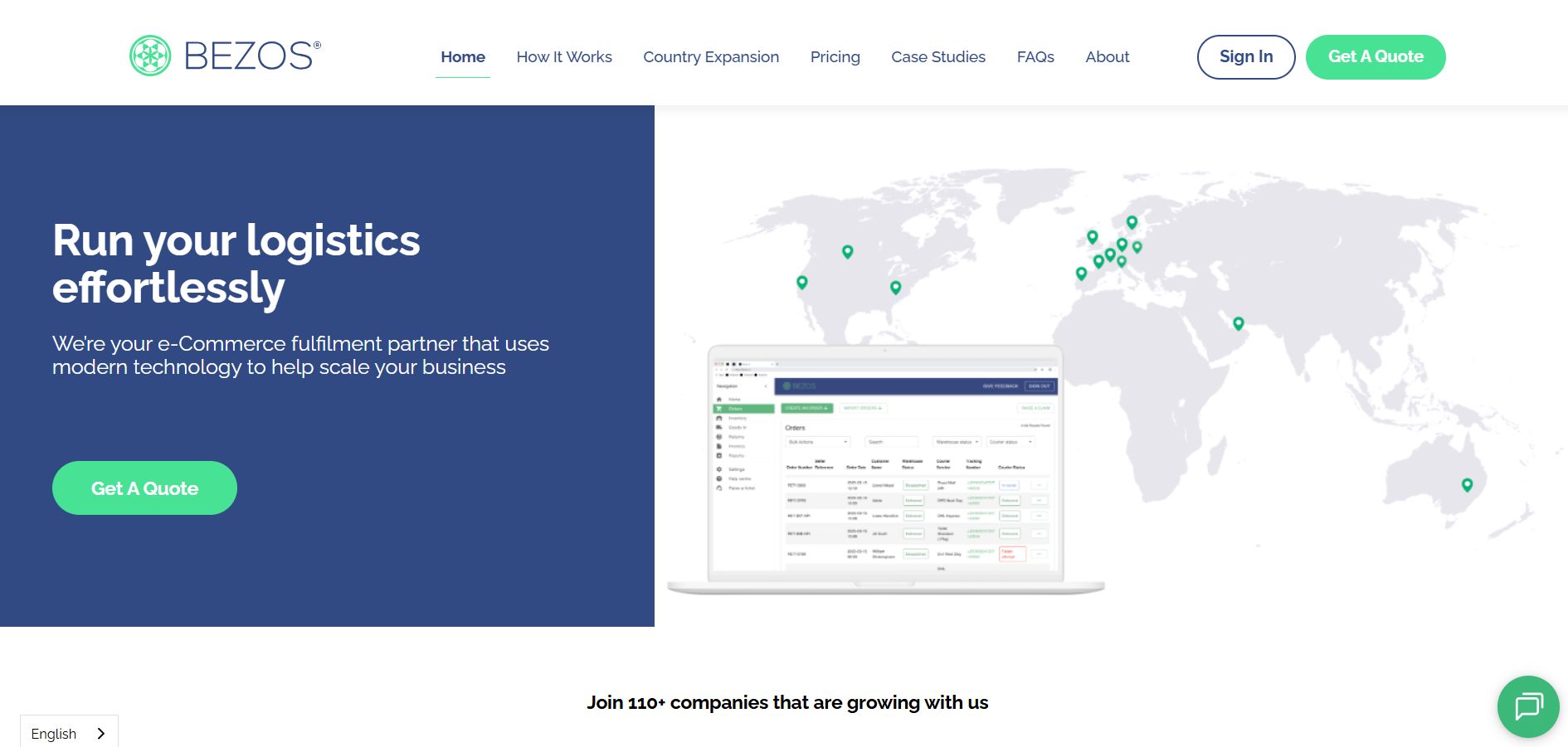Select the Home nav tab
Screen dimensions: 1568x747
click(462, 57)
